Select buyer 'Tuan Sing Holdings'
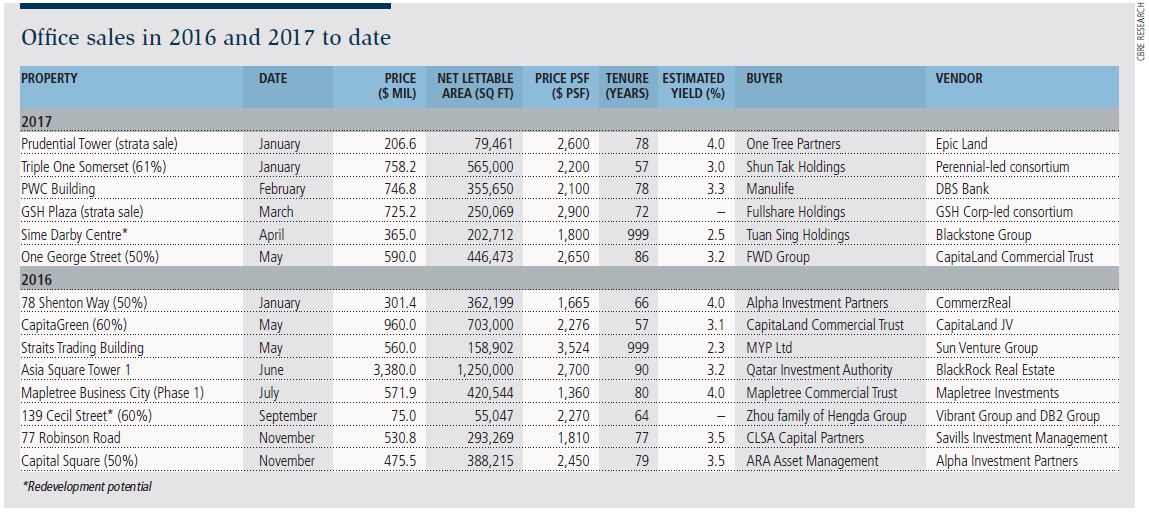Image resolution: width=1149 pixels, height=513 pixels. coord(798,235)
